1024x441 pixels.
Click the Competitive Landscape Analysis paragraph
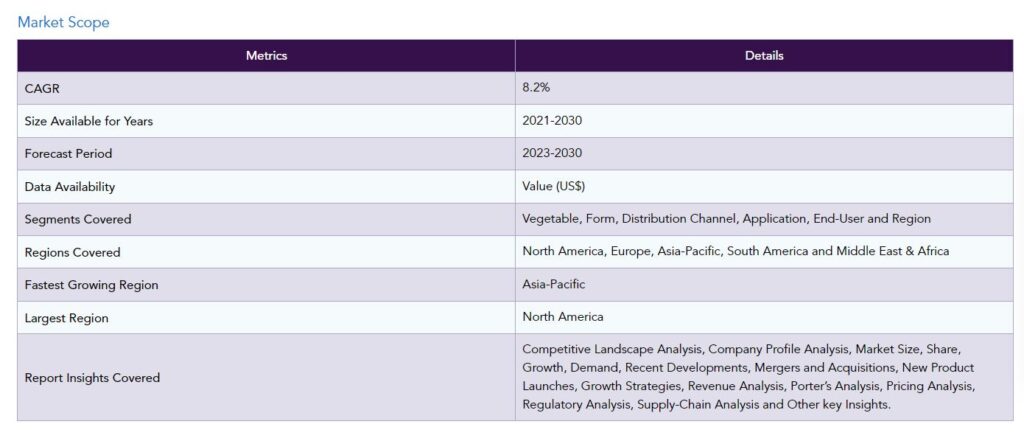(748, 377)
